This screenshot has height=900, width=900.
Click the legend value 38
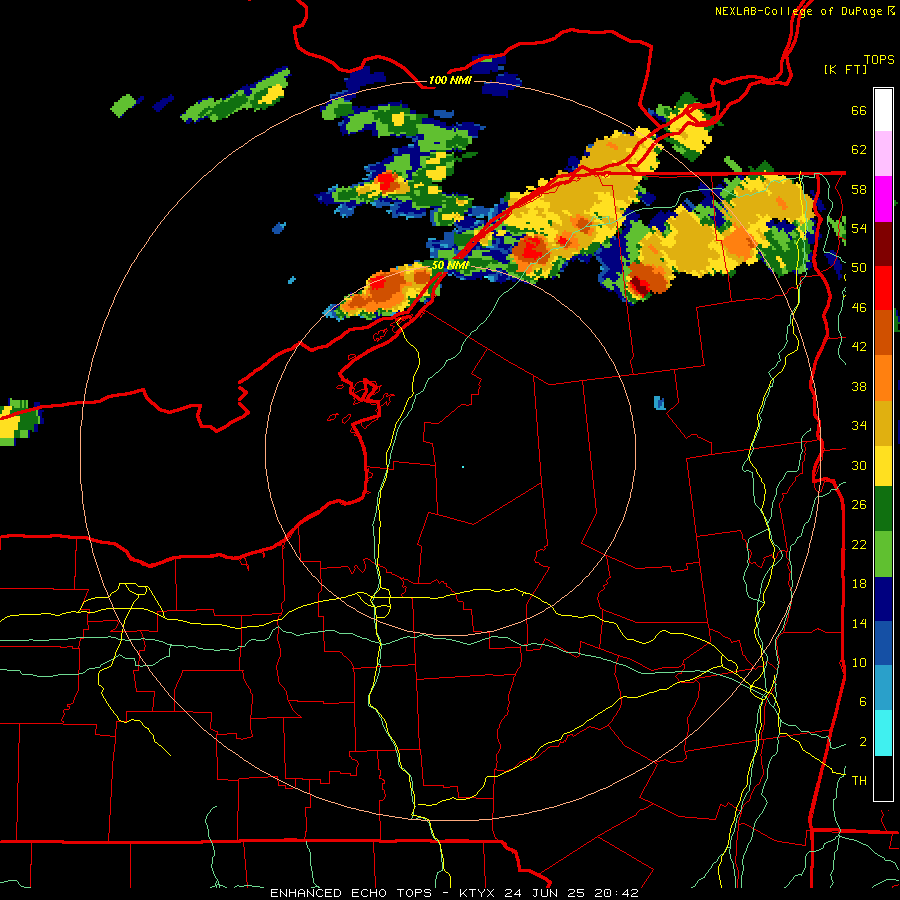pos(859,386)
